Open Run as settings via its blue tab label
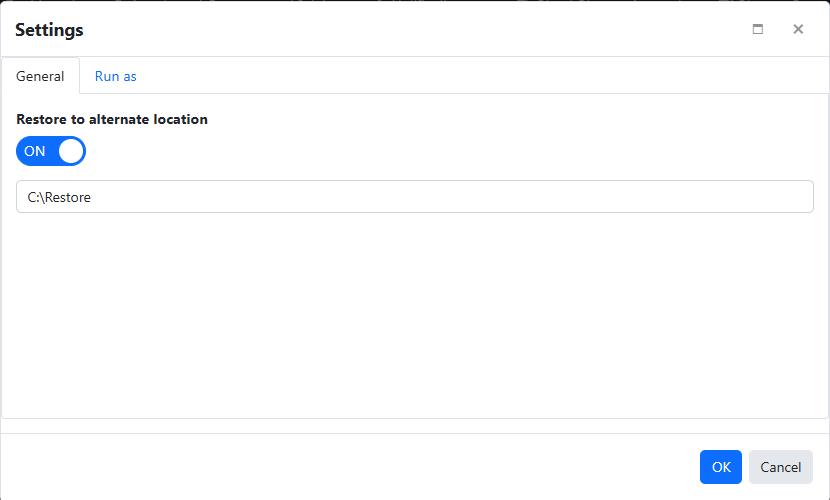830x500 pixels. (x=115, y=76)
